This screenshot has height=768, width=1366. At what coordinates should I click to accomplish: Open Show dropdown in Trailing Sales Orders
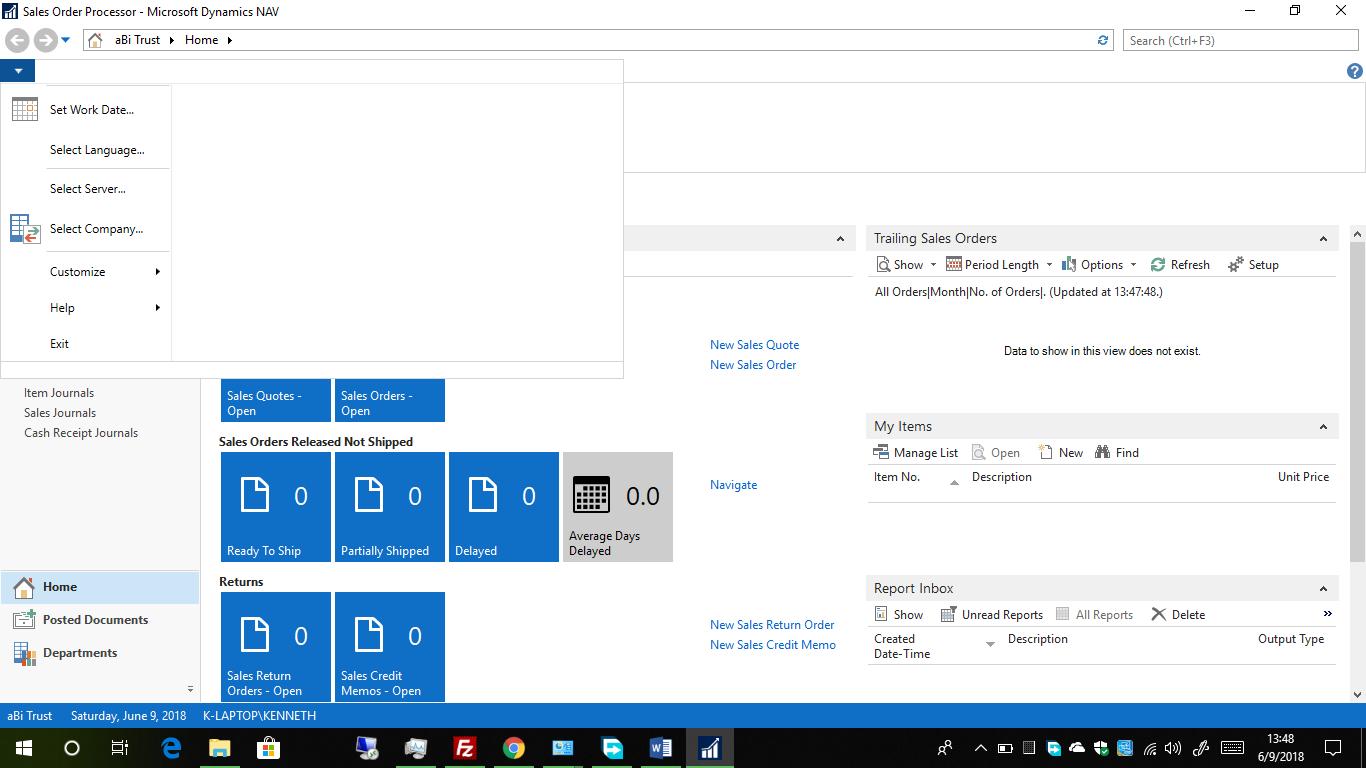click(x=906, y=265)
